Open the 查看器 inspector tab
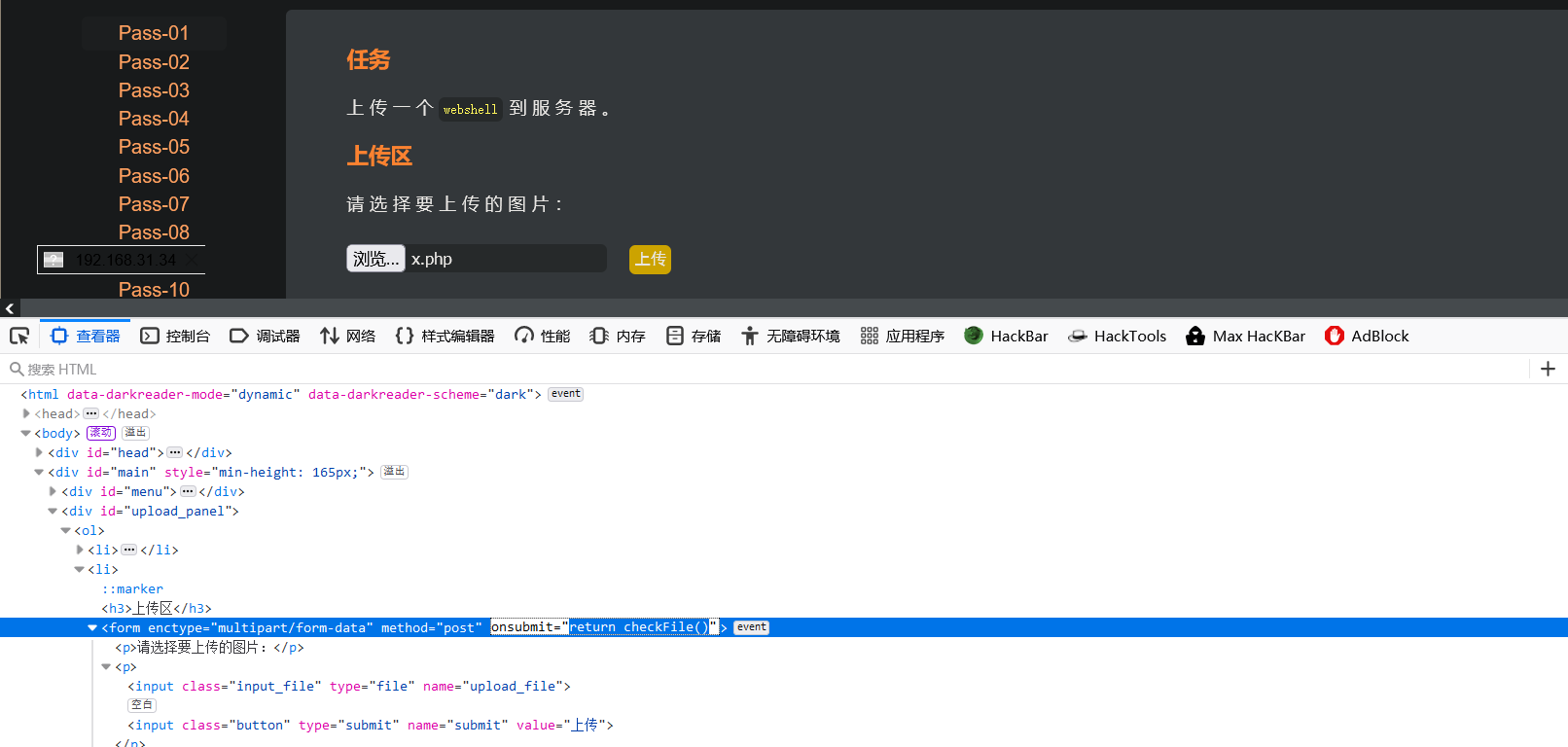 86,336
